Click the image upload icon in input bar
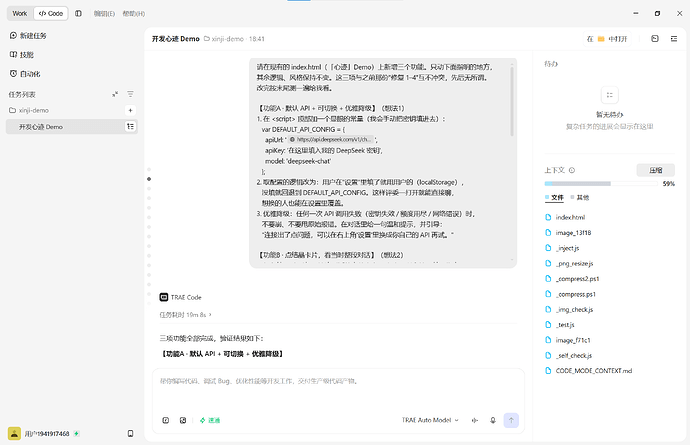The image size is (690, 445). [x=183, y=420]
